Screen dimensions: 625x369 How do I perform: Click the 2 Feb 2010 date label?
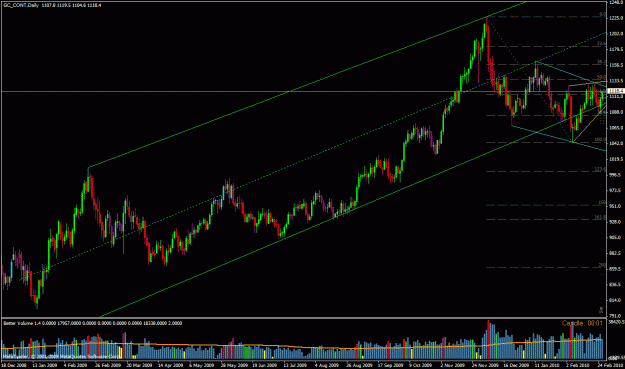pos(578,365)
